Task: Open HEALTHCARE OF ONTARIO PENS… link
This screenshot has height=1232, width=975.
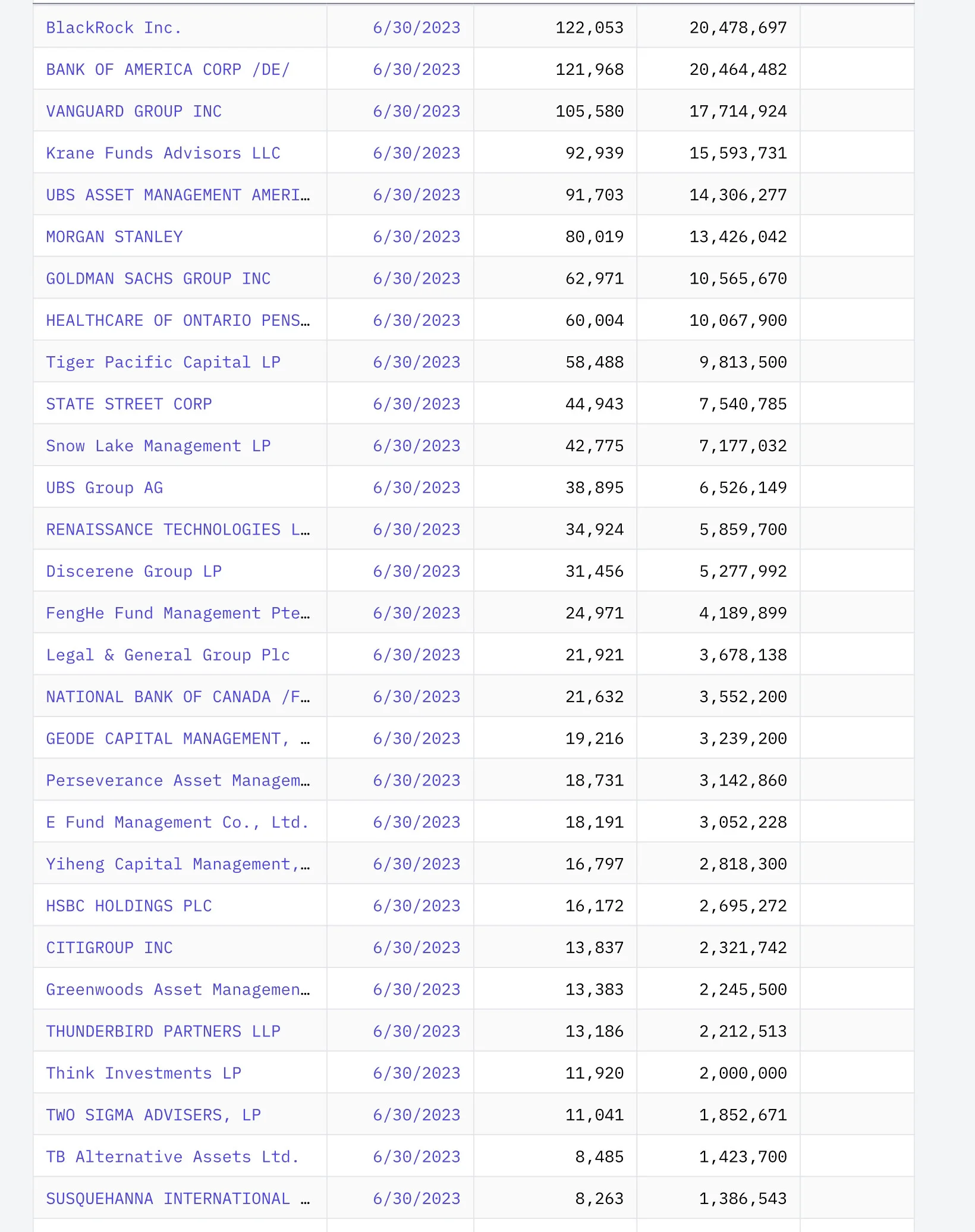Action: pos(178,320)
